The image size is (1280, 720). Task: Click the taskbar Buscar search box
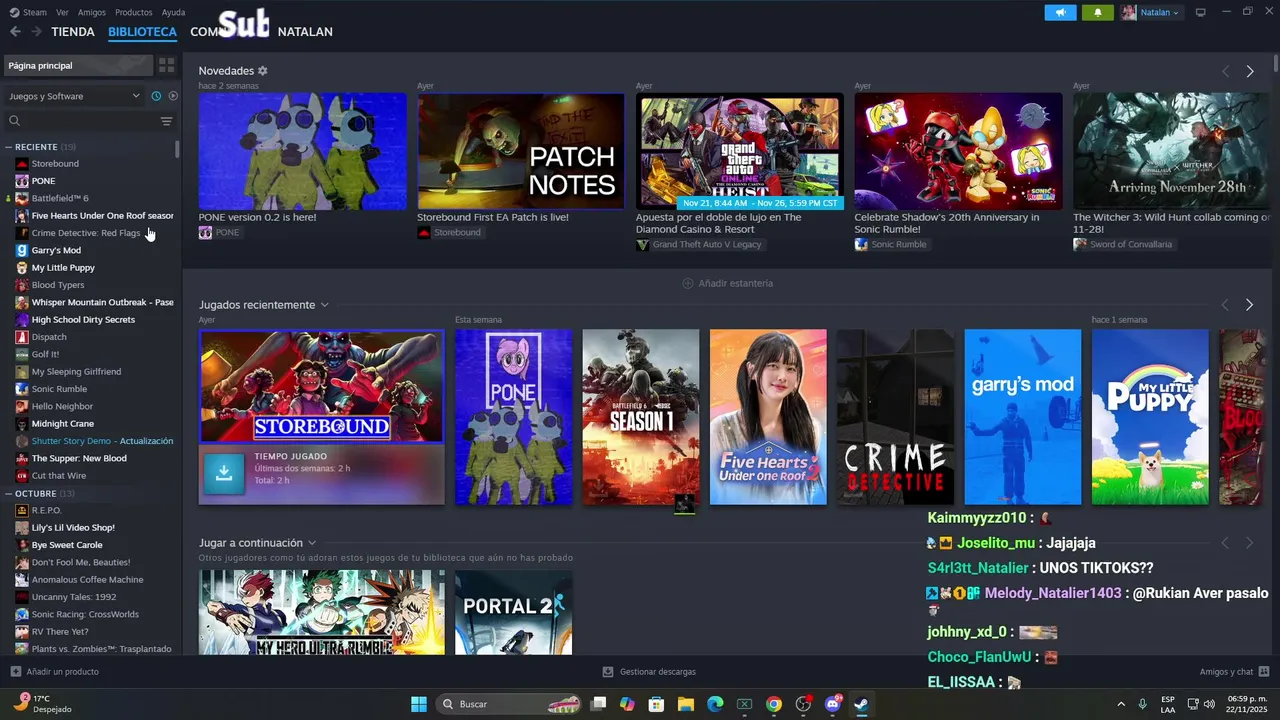click(x=510, y=704)
